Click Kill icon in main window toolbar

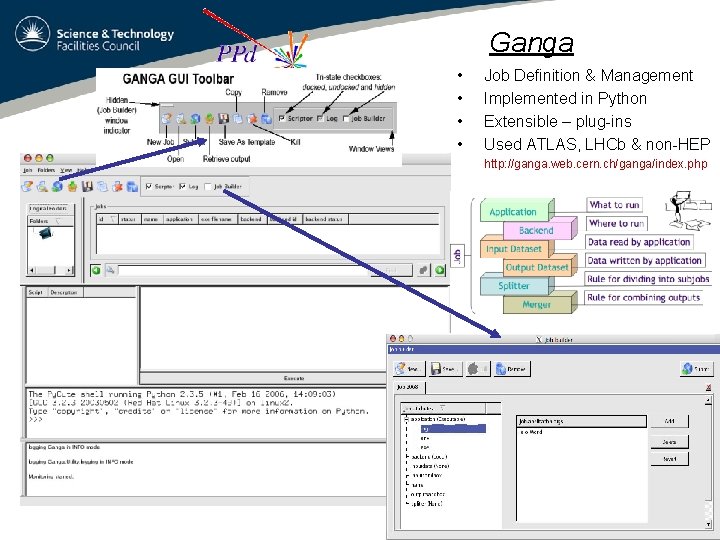pyautogui.click(x=118, y=186)
